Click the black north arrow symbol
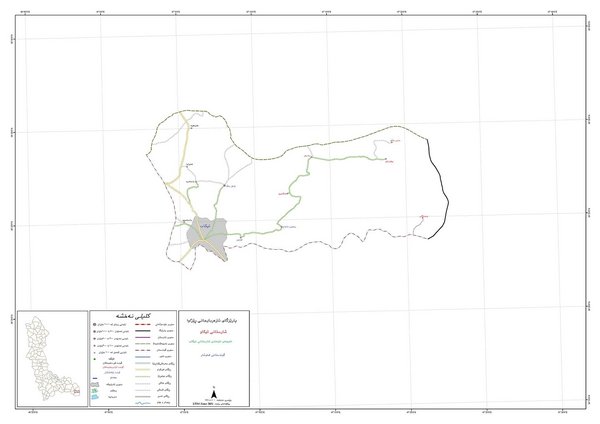Screen dimensions: 600x424 [214, 393]
